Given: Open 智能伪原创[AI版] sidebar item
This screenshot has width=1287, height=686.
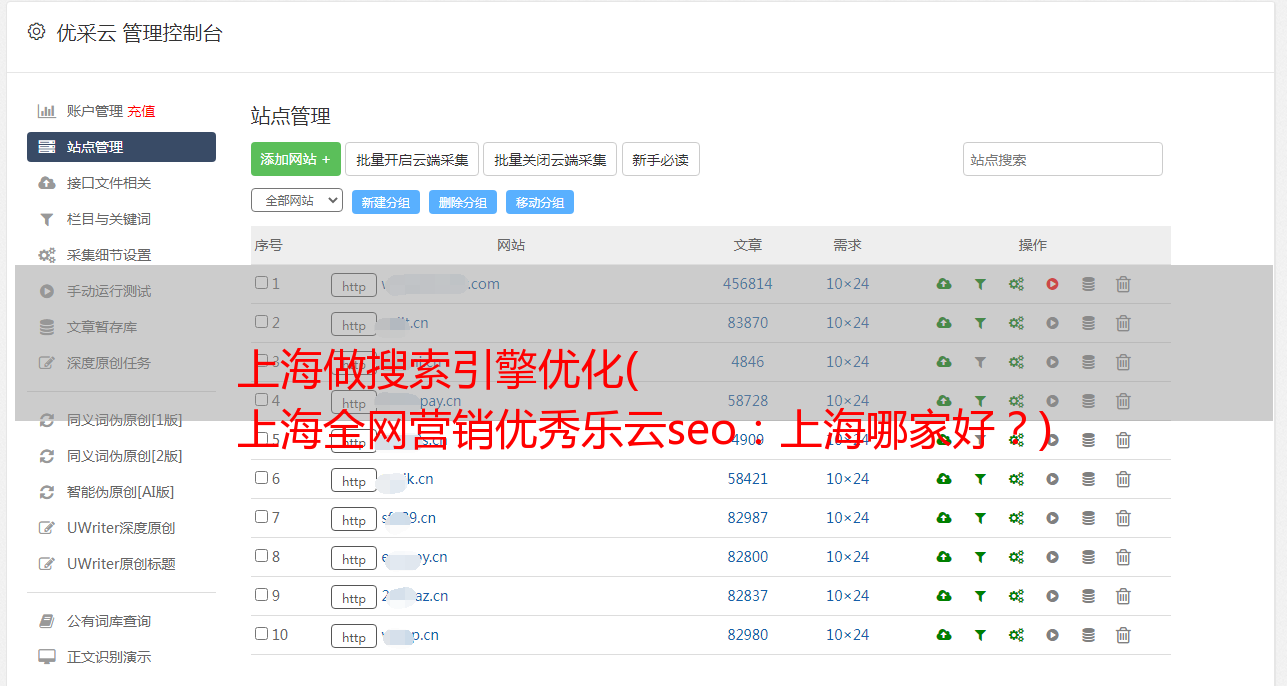Looking at the screenshot, I should click(120, 492).
